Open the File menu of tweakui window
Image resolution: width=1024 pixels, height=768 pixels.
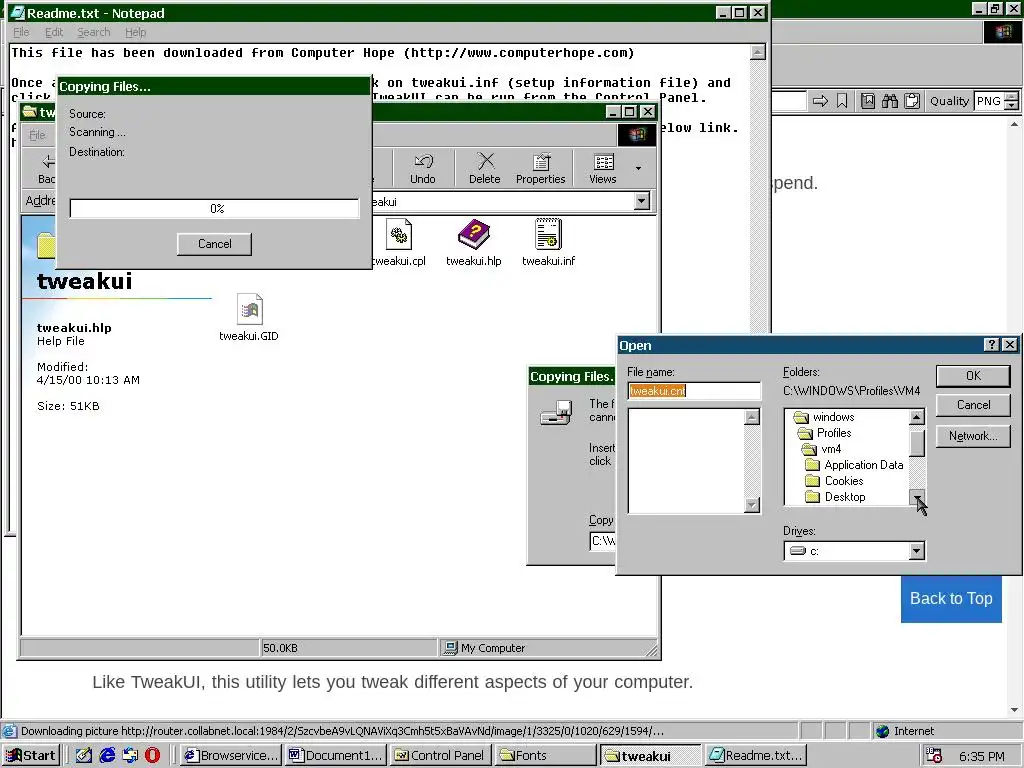(x=37, y=135)
